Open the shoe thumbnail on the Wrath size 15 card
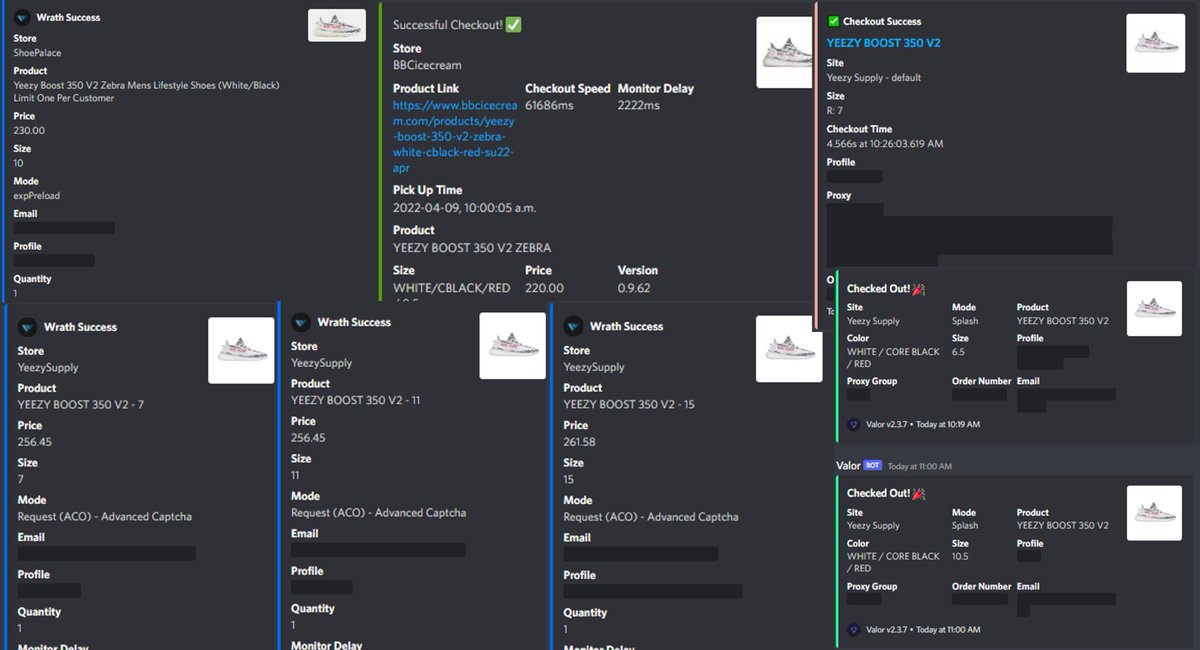The image size is (1200, 650). click(789, 349)
